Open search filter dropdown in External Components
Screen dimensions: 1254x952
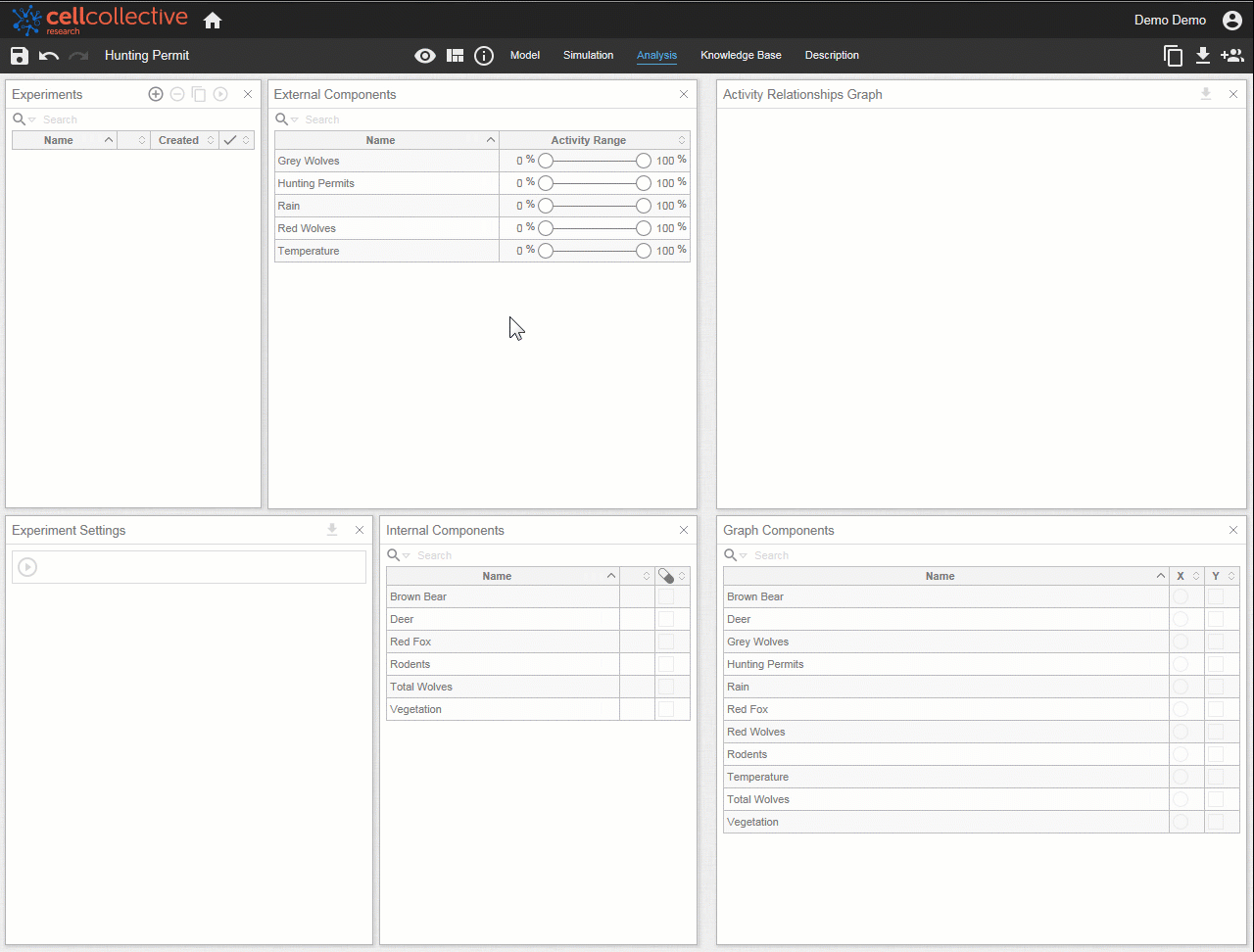tap(294, 119)
